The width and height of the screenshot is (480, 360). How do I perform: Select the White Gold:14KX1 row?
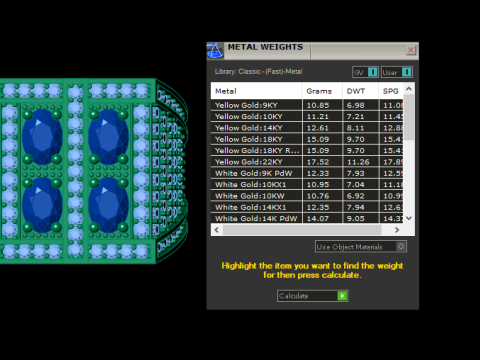coord(307,207)
